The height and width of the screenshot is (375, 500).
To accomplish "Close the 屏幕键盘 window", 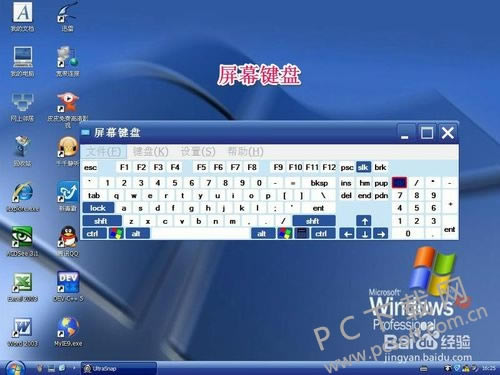I will point(448,133).
